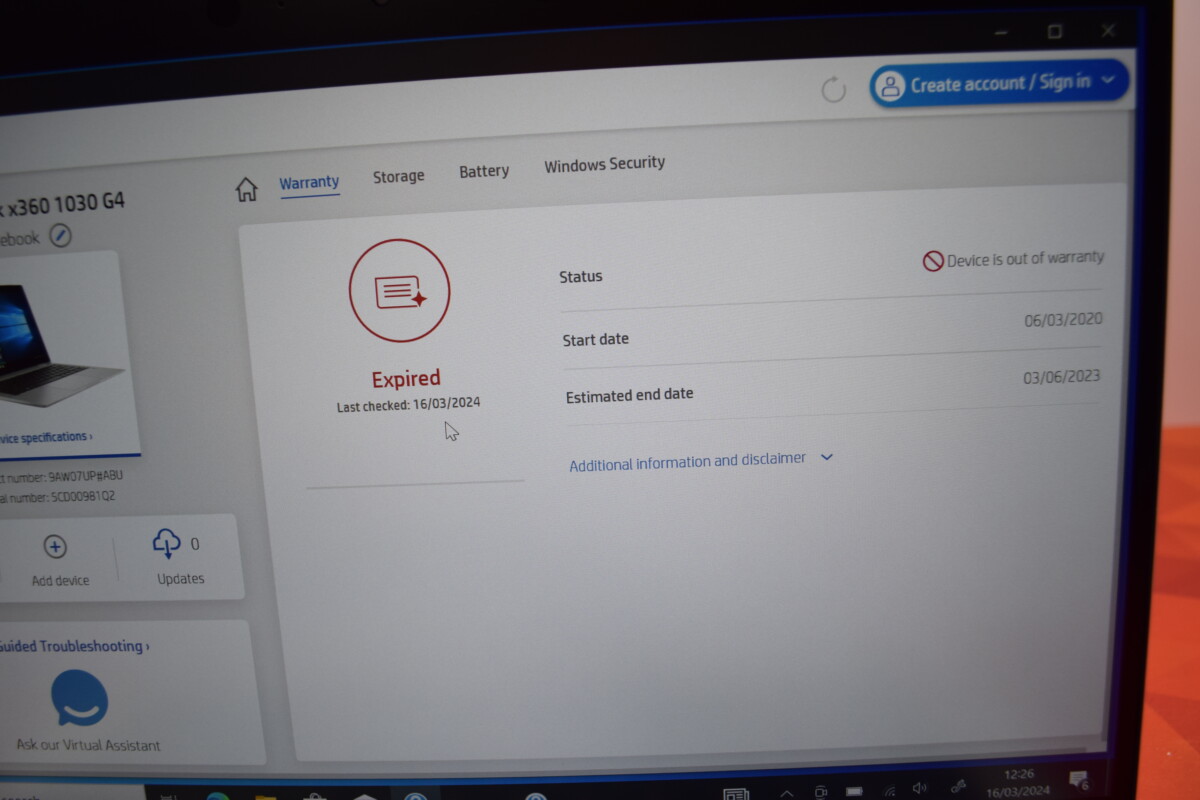Click the refresh circular arrow icon
Screen dimensions: 1200x800
(x=833, y=90)
